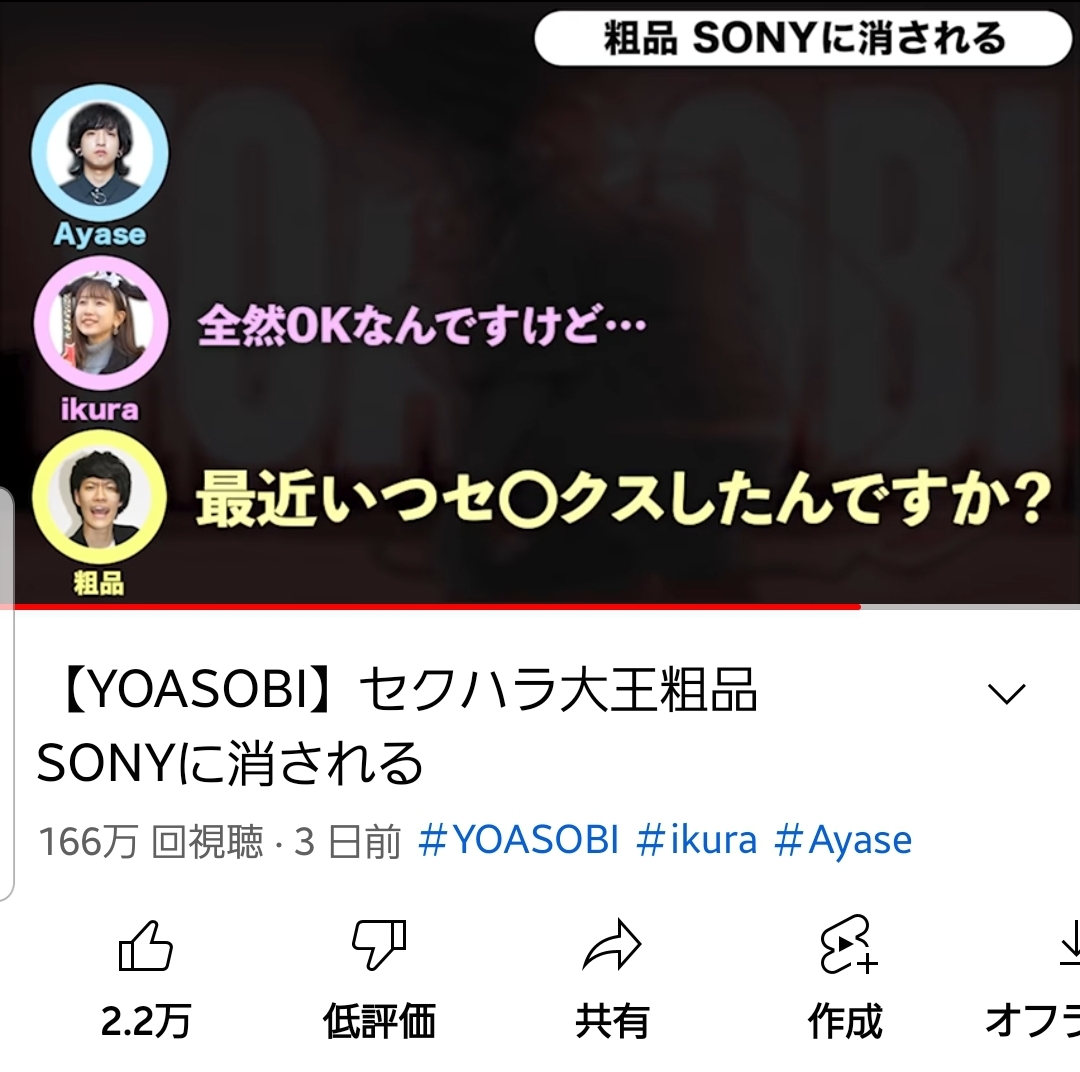Tap the 共有 share label
The width and height of the screenshot is (1080, 1072).
pyautogui.click(x=612, y=1020)
